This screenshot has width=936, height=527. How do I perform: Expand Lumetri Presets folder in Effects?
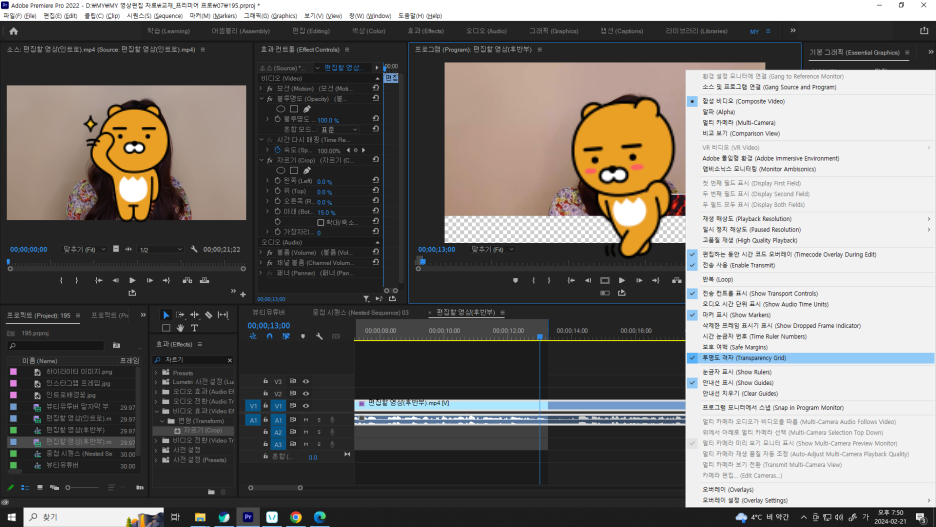pyautogui.click(x=156, y=382)
